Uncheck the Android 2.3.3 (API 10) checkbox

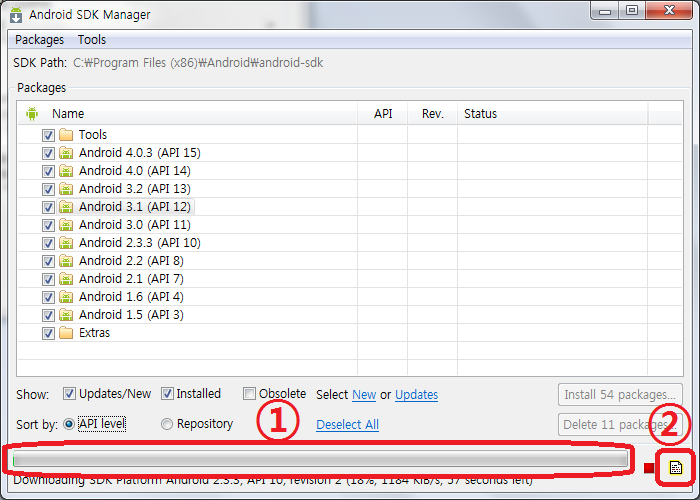click(x=48, y=243)
